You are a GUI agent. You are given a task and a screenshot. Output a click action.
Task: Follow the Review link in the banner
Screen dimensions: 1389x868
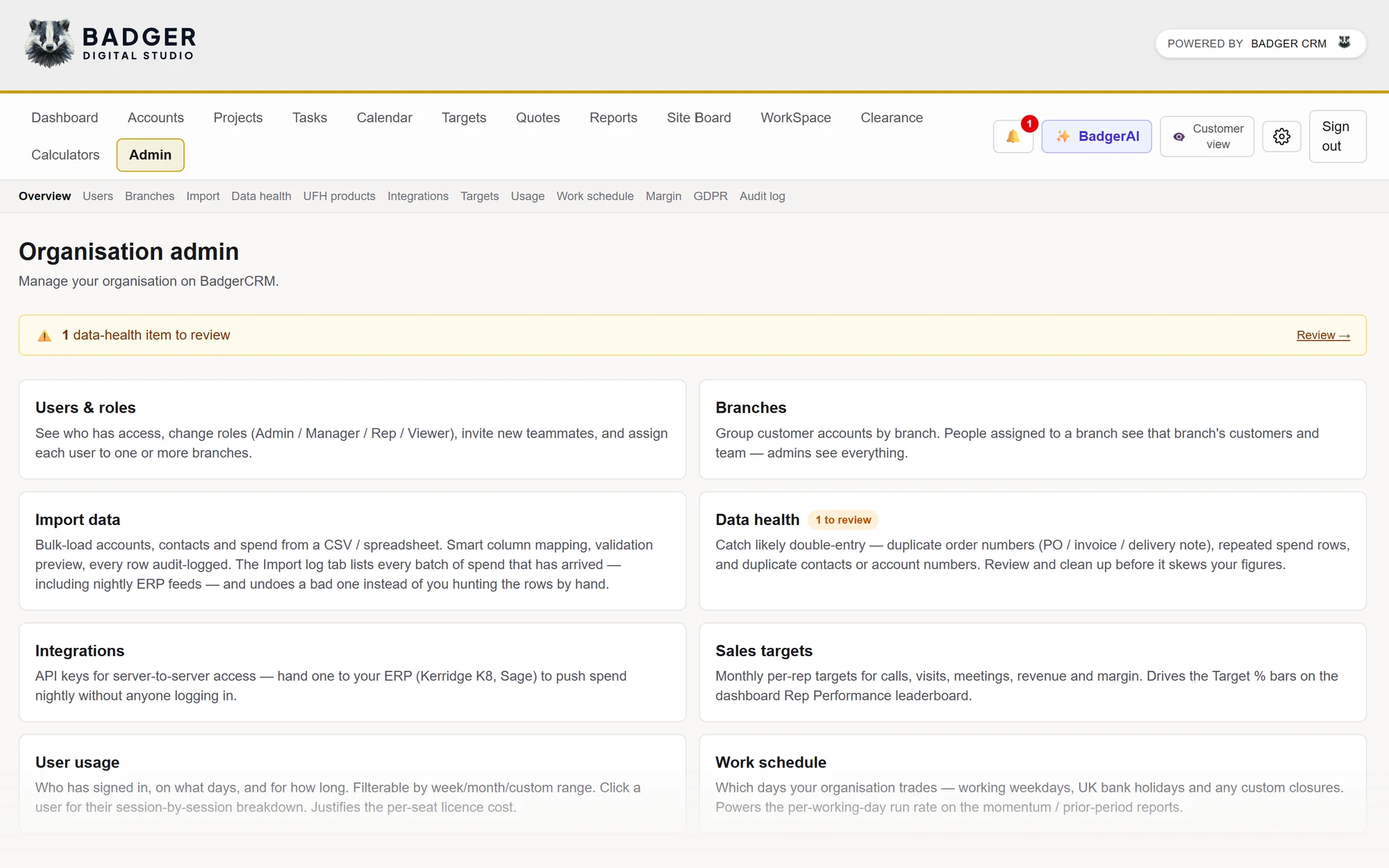click(1323, 335)
